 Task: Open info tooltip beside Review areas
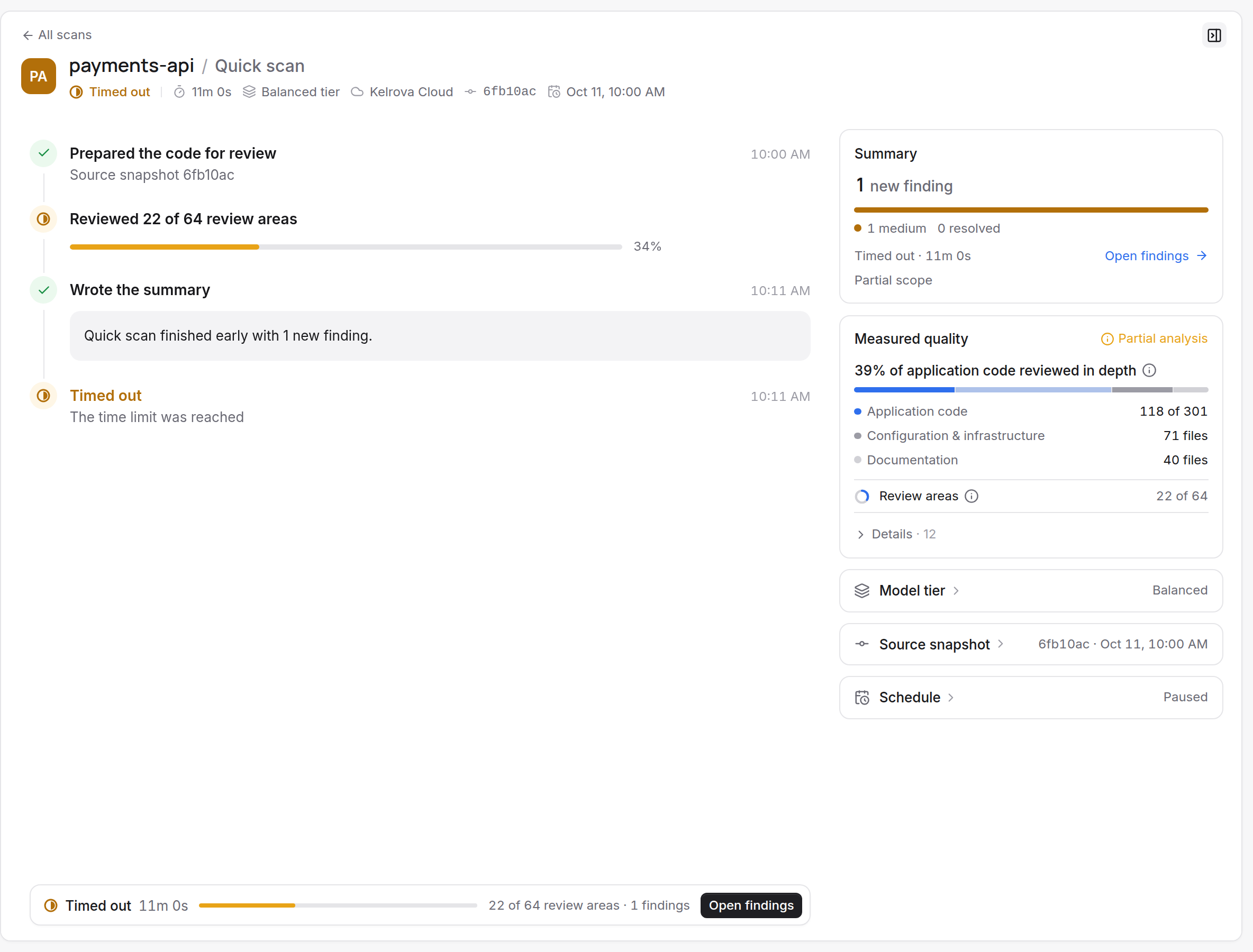pos(972,497)
